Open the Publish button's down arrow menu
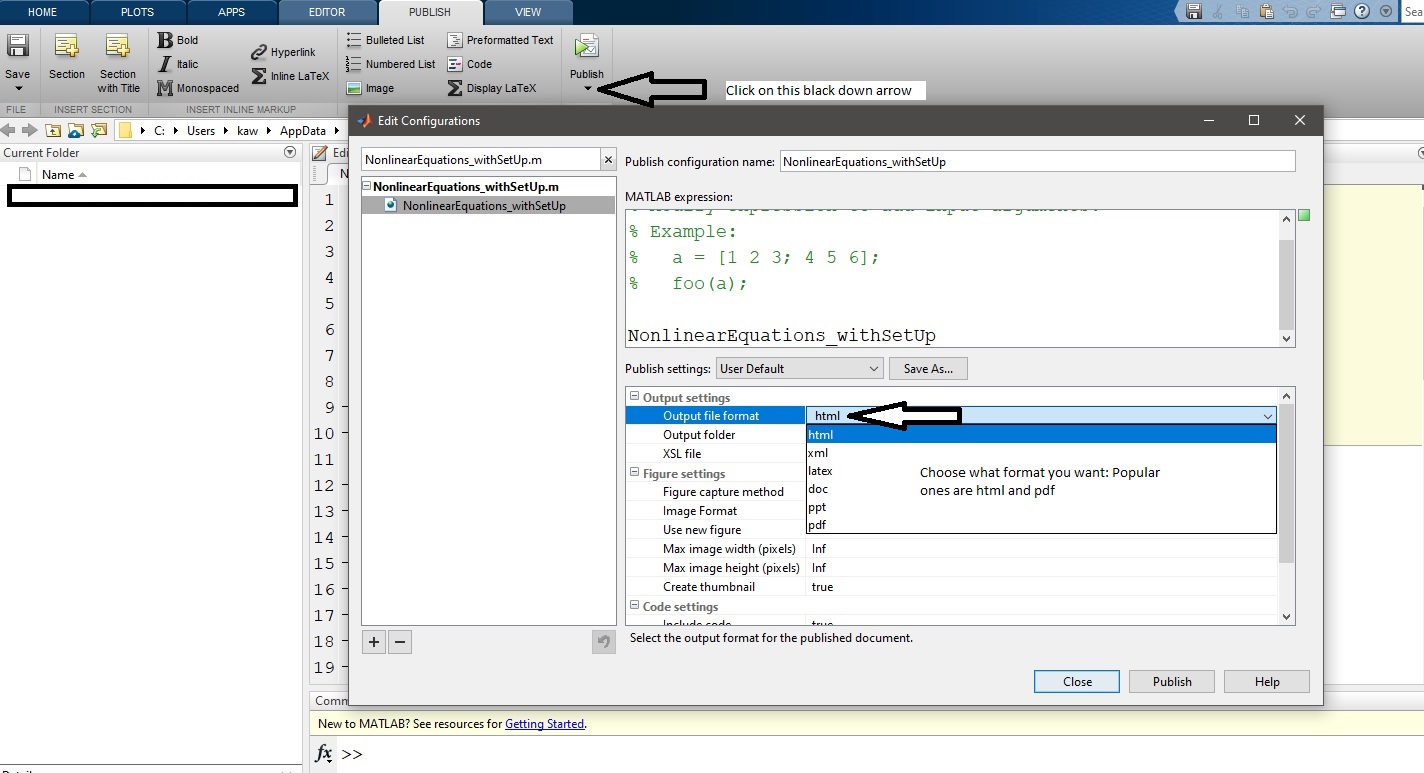 click(587, 89)
